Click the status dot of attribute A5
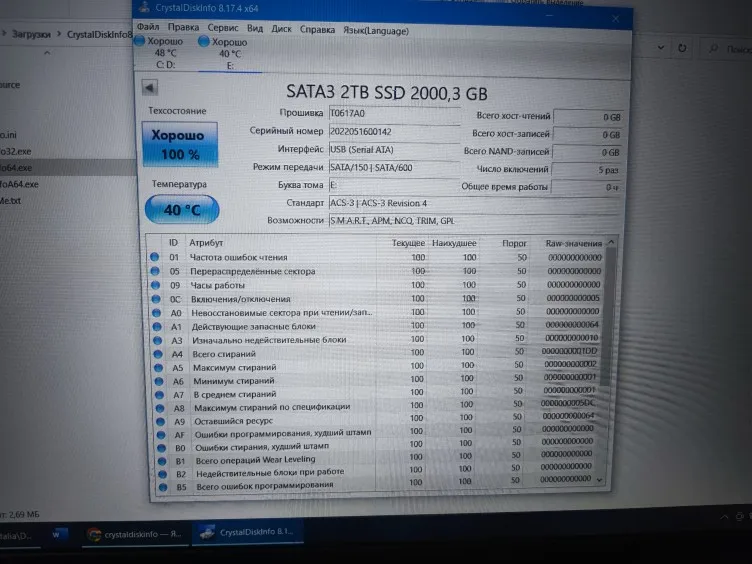 click(x=158, y=368)
